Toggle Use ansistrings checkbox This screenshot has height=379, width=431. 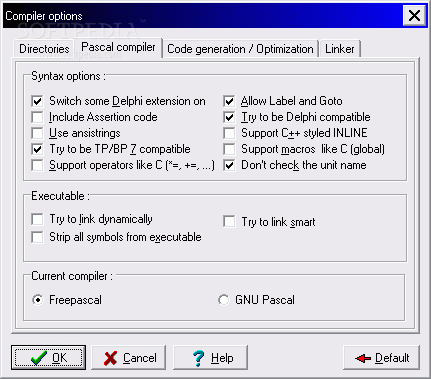[x=37, y=133]
